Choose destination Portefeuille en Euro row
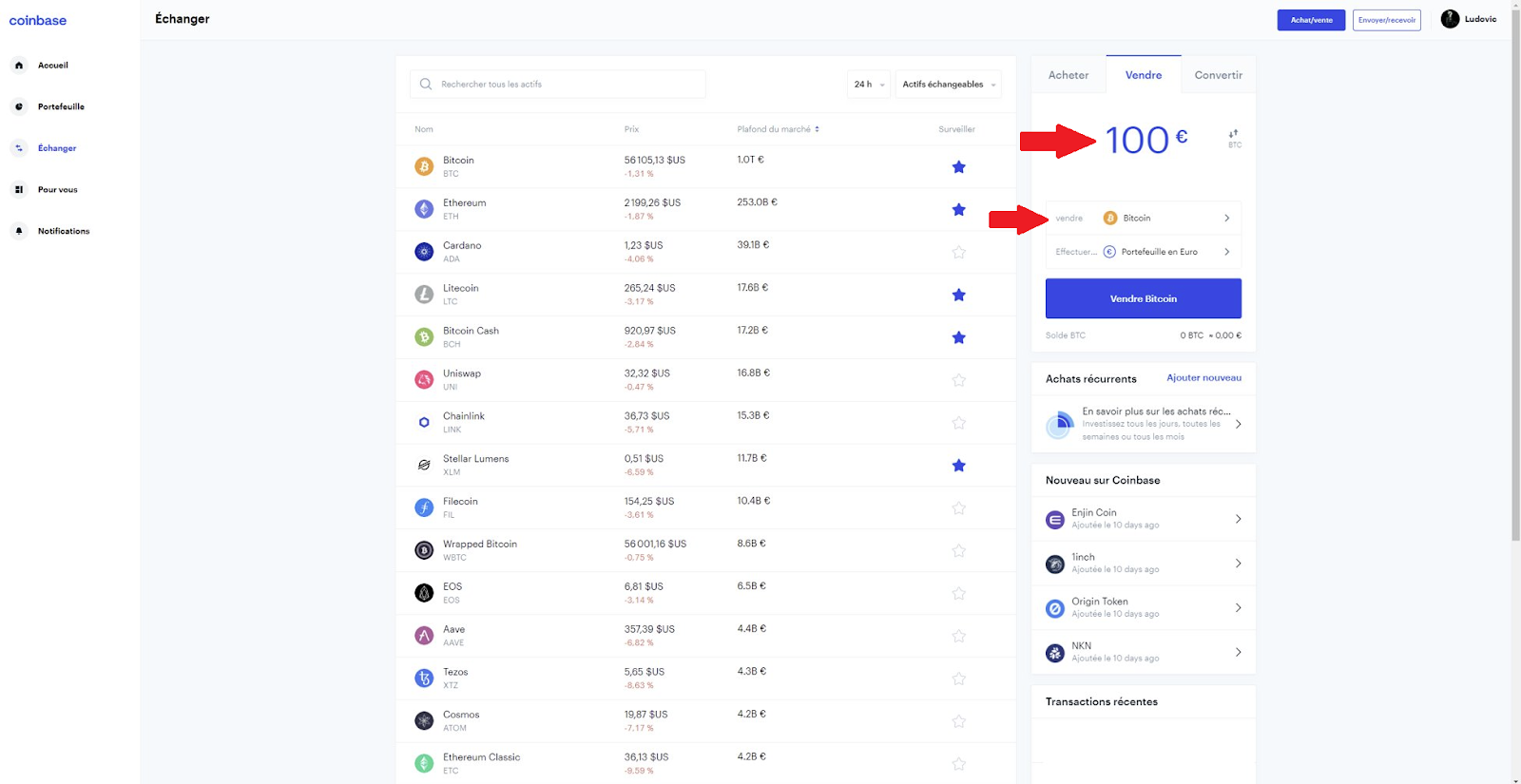This screenshot has width=1521, height=784. coord(1144,252)
